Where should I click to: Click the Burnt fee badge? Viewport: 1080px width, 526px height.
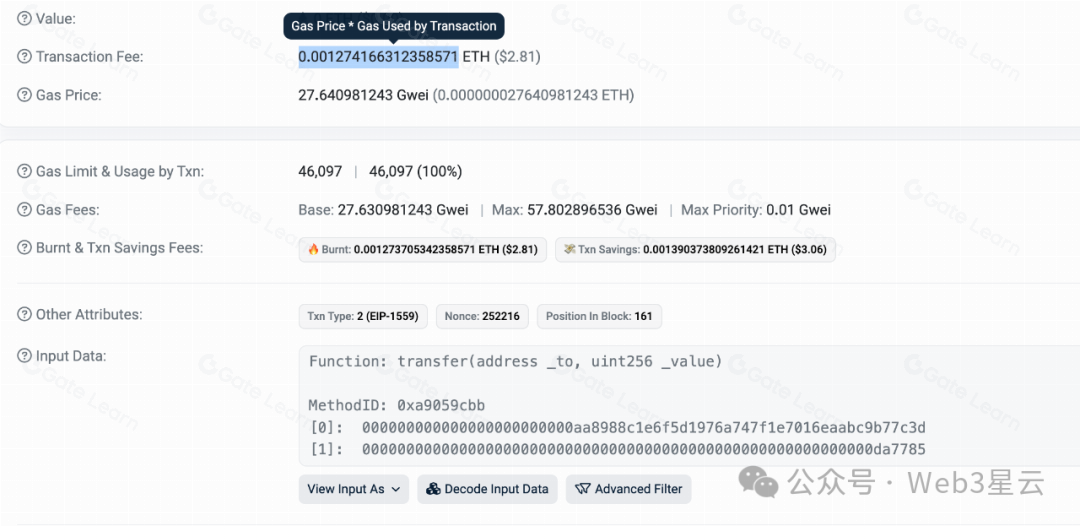(x=423, y=249)
